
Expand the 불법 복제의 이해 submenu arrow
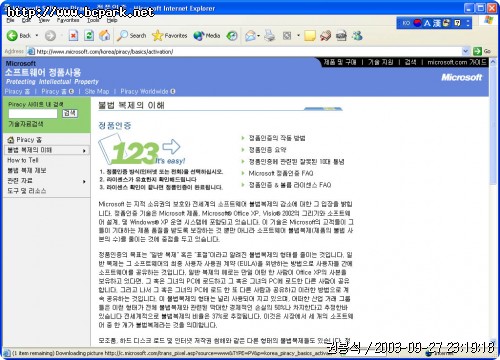point(84,151)
